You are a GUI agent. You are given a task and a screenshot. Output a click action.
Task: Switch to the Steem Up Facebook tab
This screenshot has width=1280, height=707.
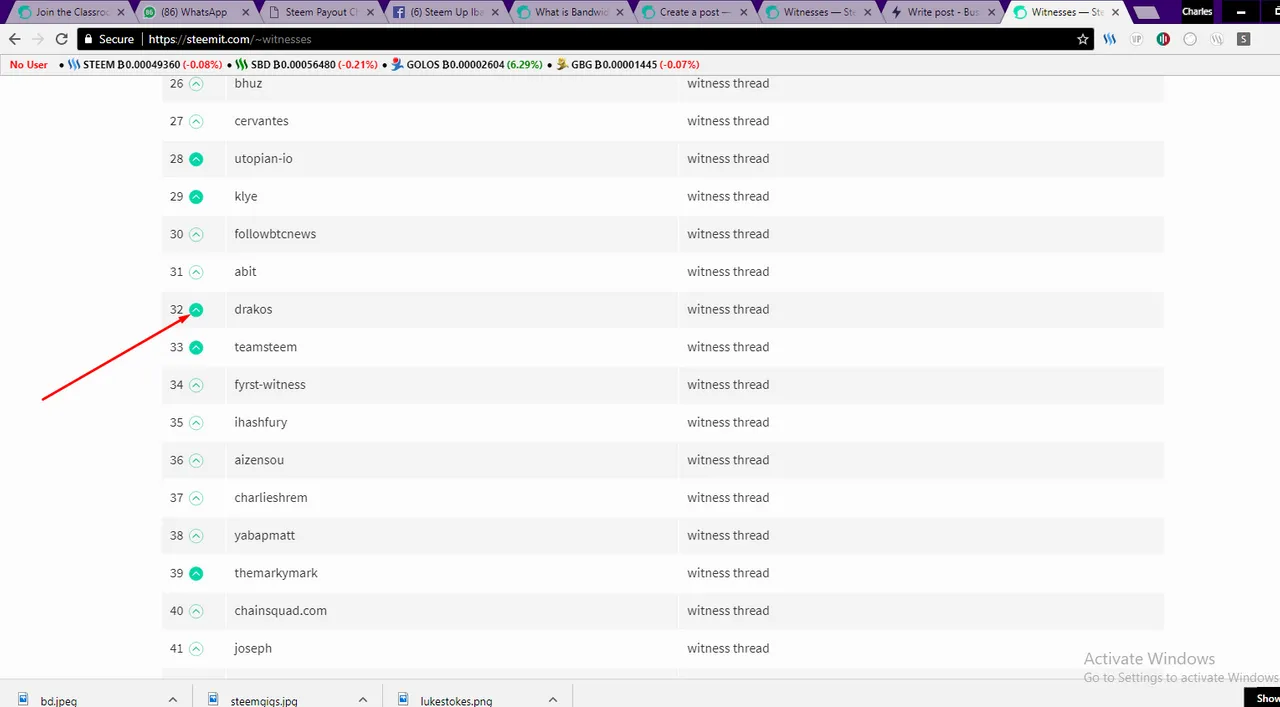[446, 13]
